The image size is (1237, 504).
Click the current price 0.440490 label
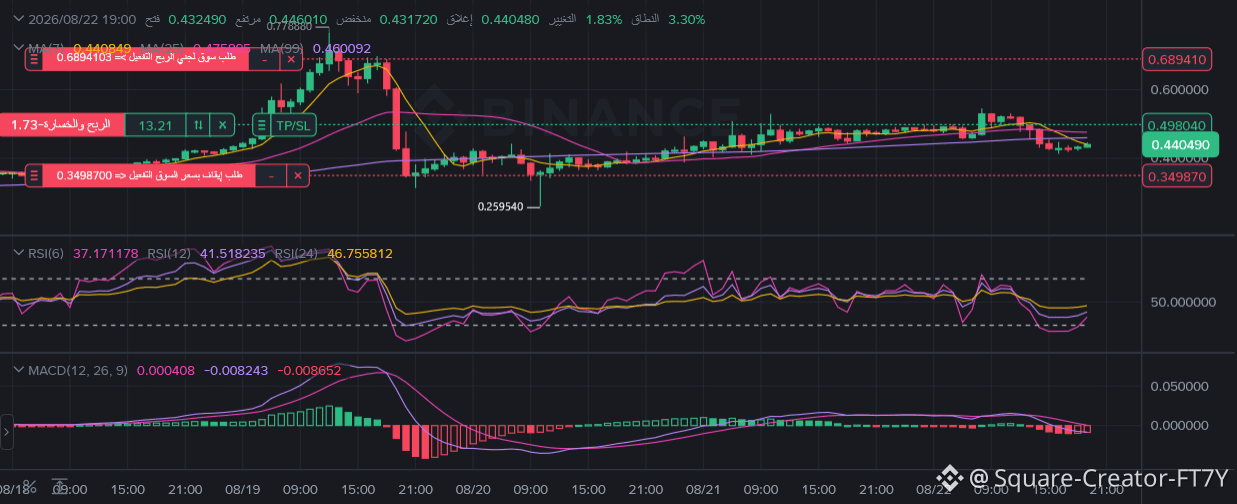point(1181,145)
